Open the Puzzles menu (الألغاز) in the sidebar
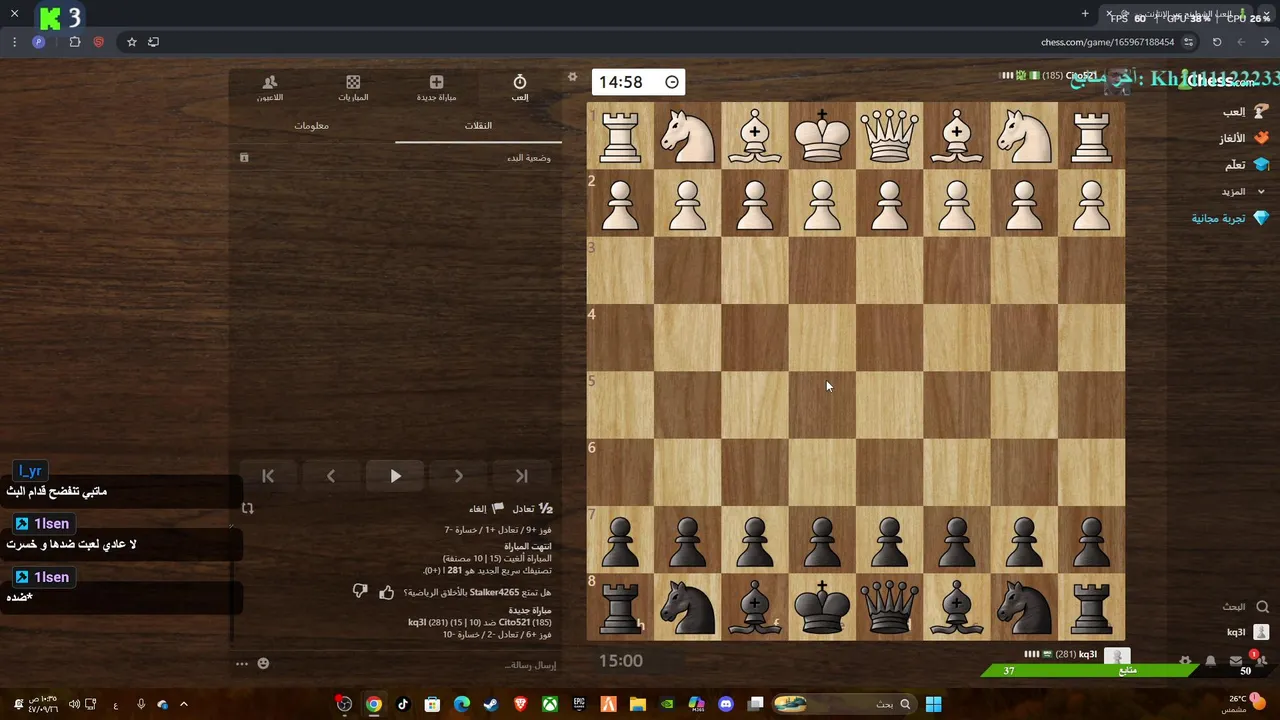 pyautogui.click(x=1244, y=138)
